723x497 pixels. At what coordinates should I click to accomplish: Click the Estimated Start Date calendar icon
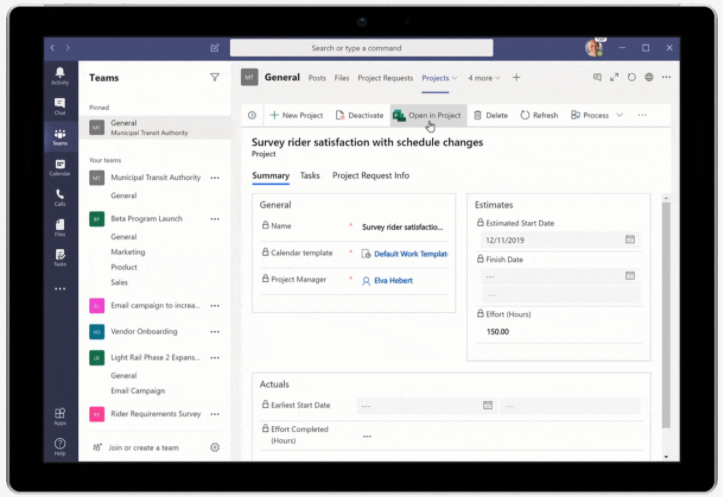[x=630, y=240]
